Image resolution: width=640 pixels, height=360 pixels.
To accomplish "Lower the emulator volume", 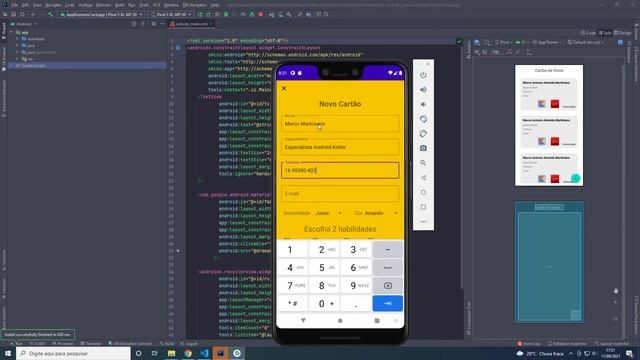I will (423, 104).
